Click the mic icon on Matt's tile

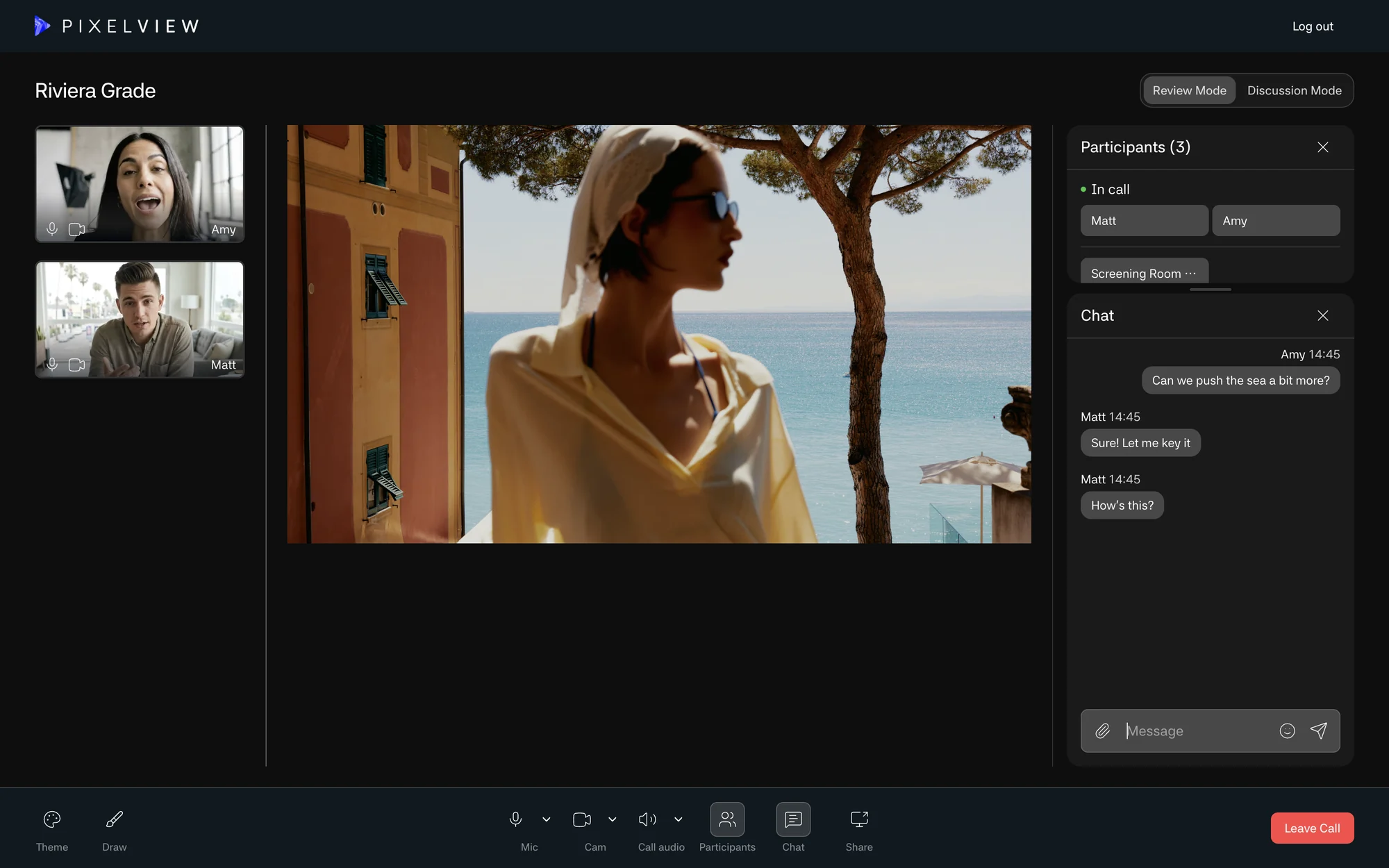pos(52,364)
